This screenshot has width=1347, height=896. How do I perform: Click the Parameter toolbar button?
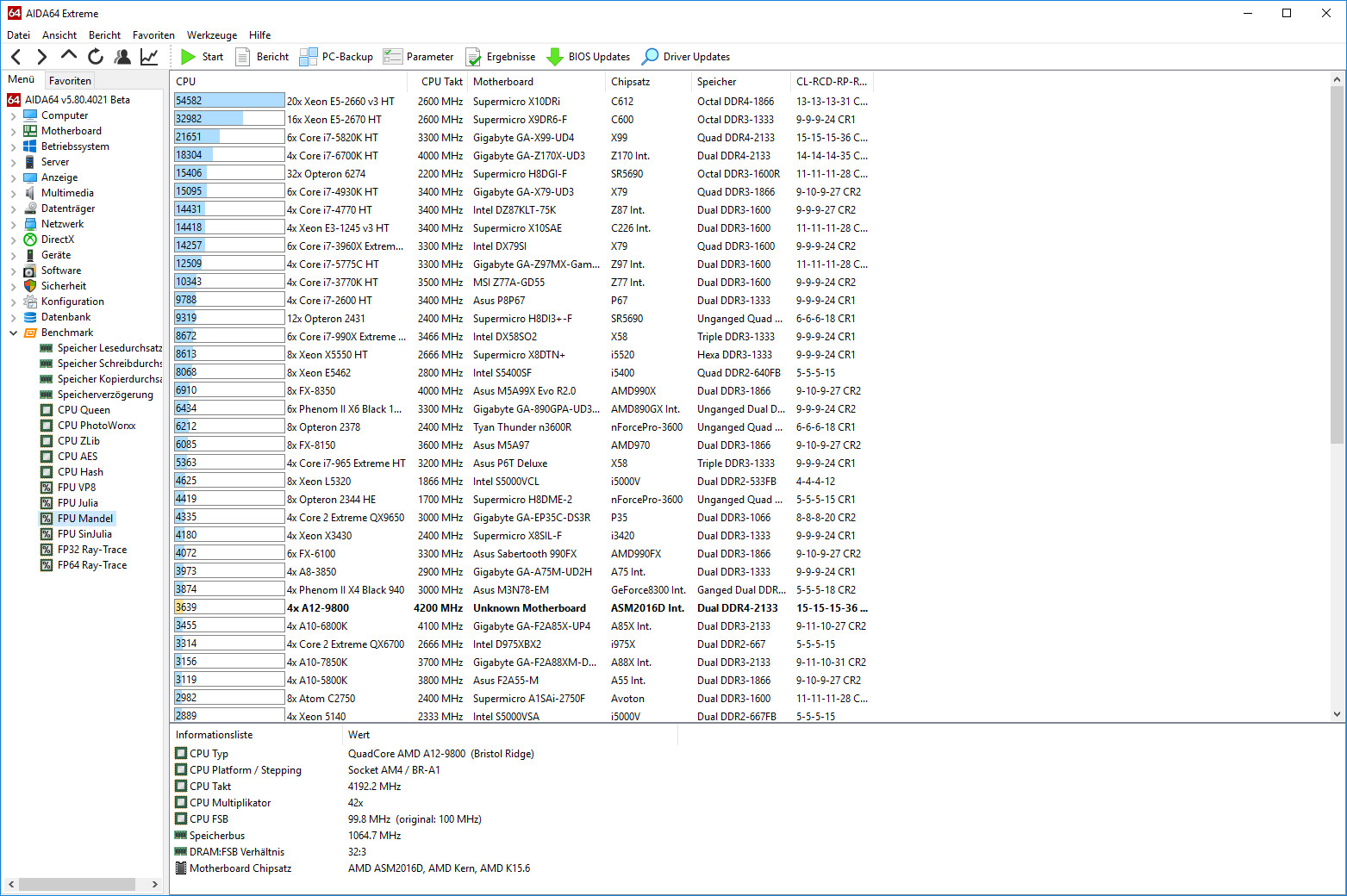(x=419, y=57)
